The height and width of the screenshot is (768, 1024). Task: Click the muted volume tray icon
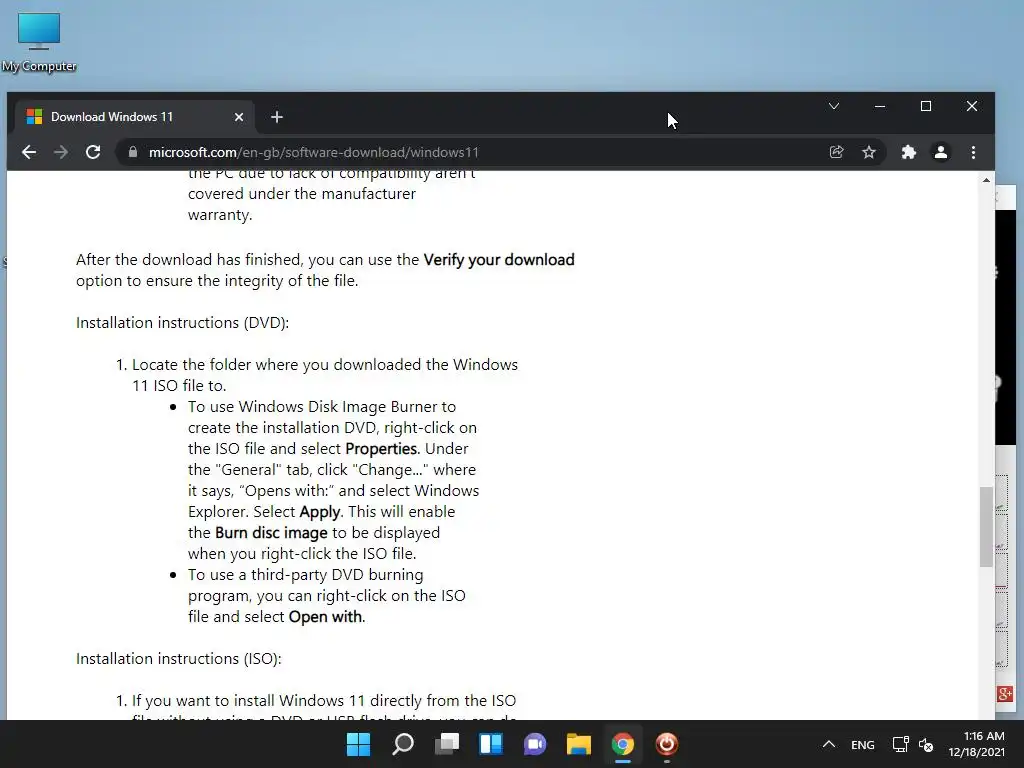(x=926, y=744)
